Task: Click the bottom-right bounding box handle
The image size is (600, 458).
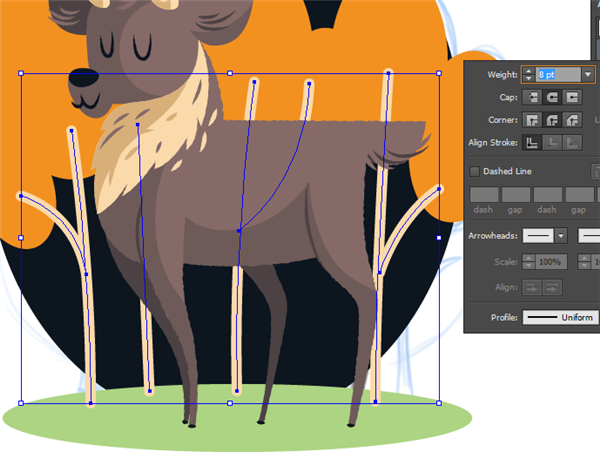Action: pos(439,403)
